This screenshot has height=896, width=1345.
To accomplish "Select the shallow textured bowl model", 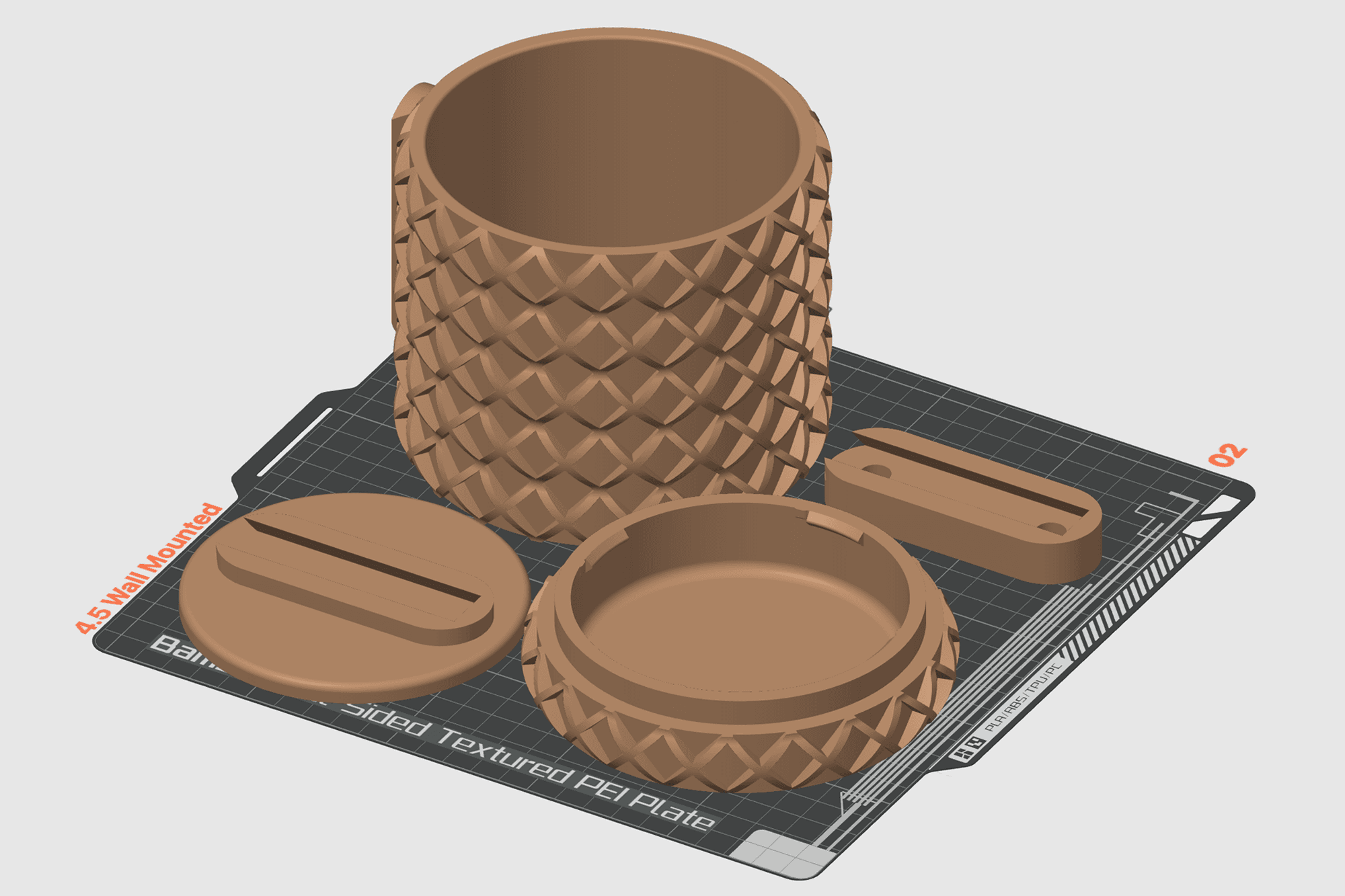I will tap(740, 642).
